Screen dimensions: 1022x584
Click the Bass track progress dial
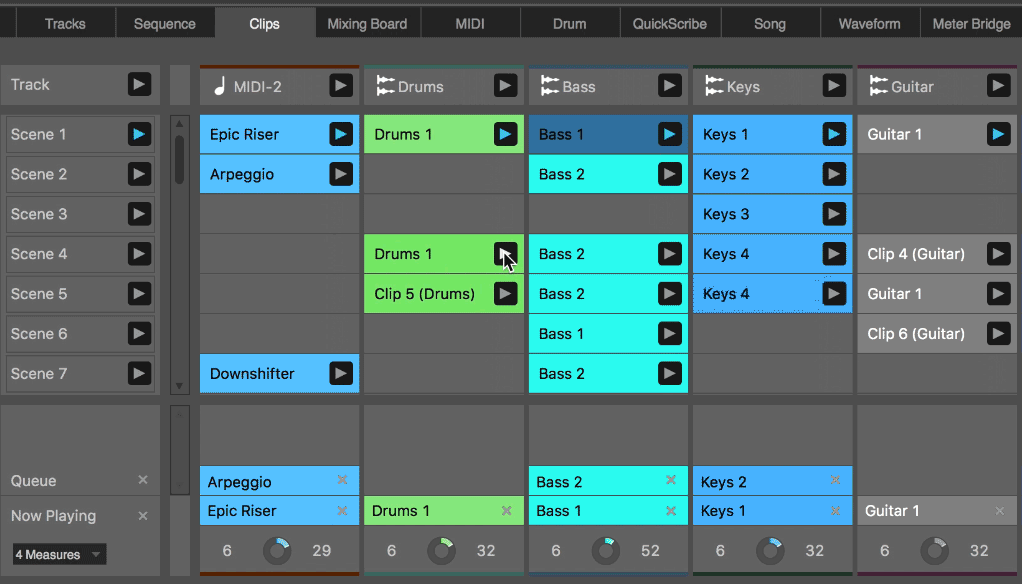click(605, 550)
